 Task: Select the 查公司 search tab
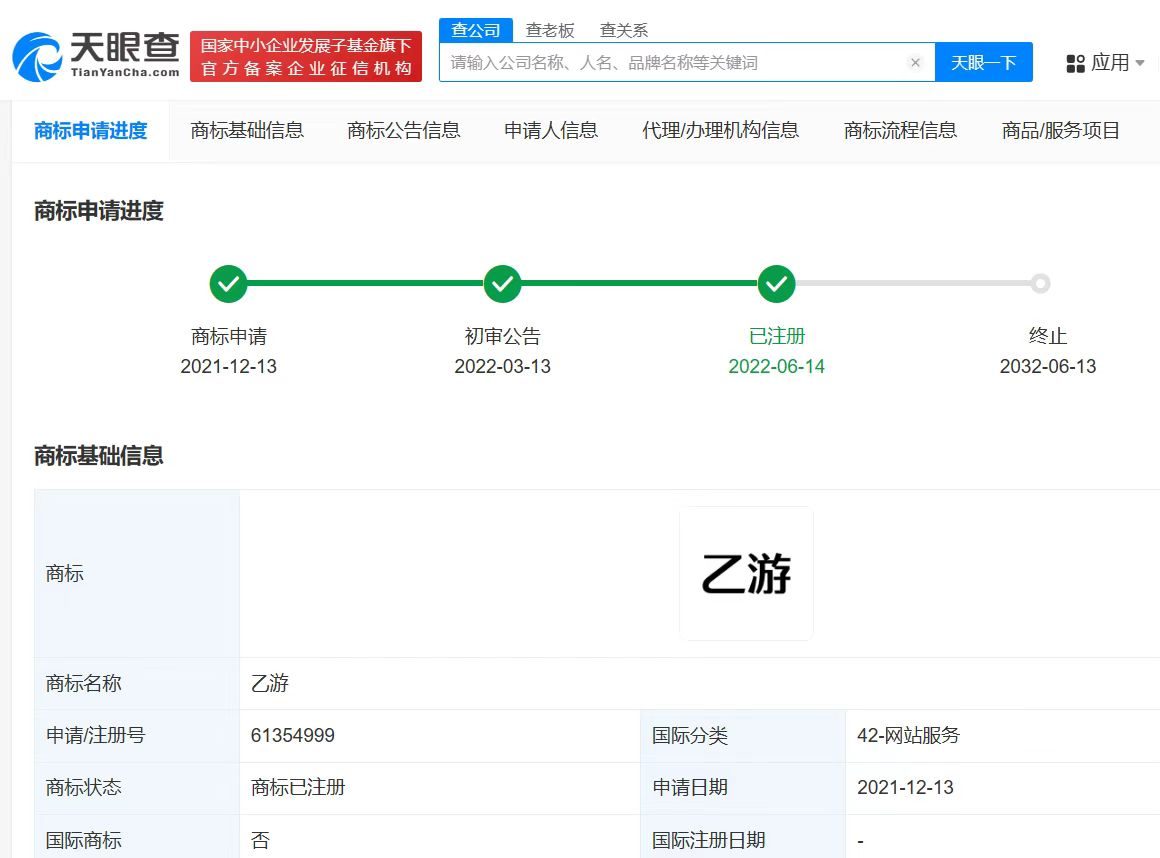point(475,30)
